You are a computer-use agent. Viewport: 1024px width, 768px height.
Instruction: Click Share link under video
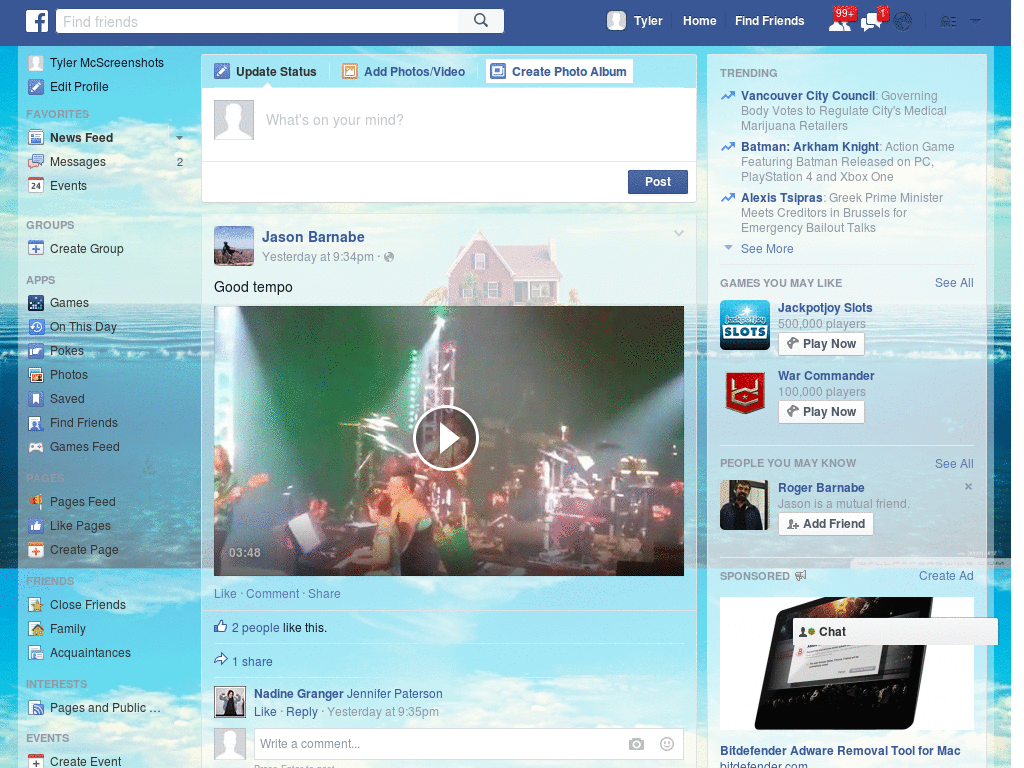point(324,594)
